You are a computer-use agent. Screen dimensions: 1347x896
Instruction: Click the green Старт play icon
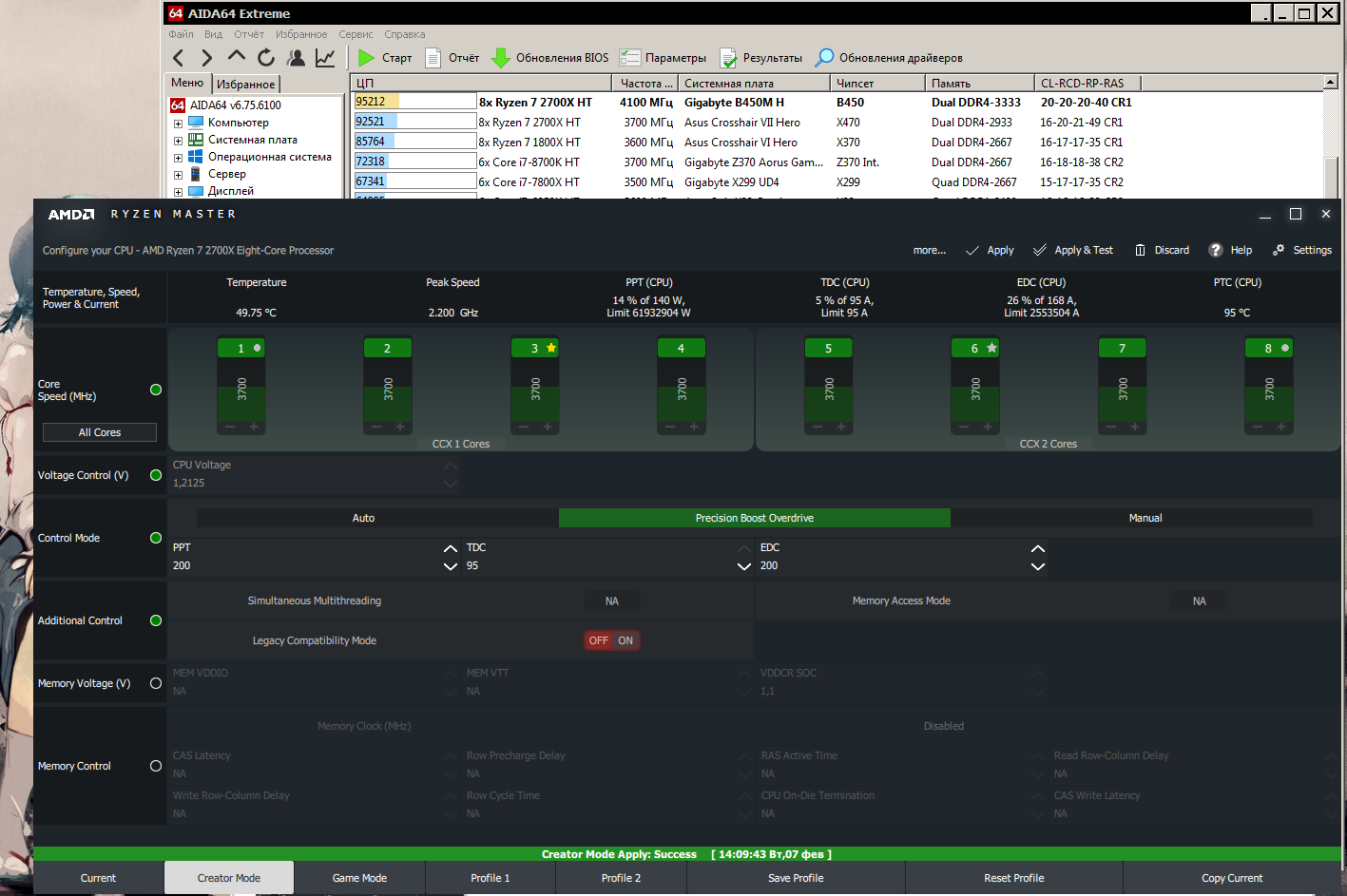click(x=366, y=58)
